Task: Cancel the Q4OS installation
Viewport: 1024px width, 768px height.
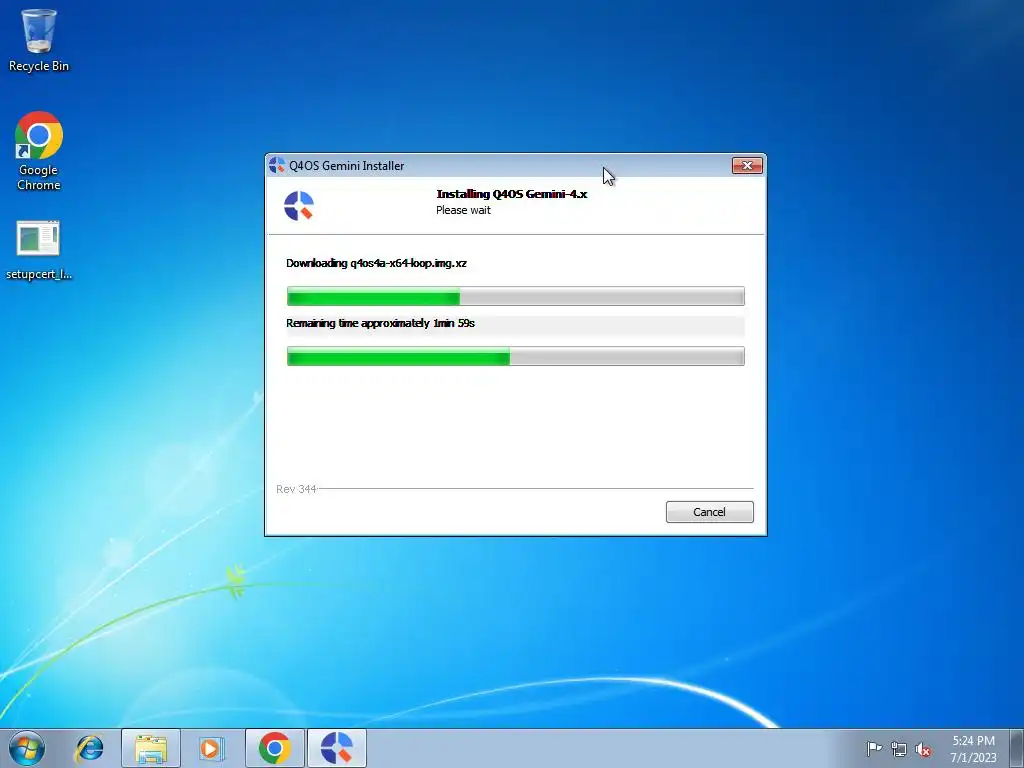Action: [709, 512]
